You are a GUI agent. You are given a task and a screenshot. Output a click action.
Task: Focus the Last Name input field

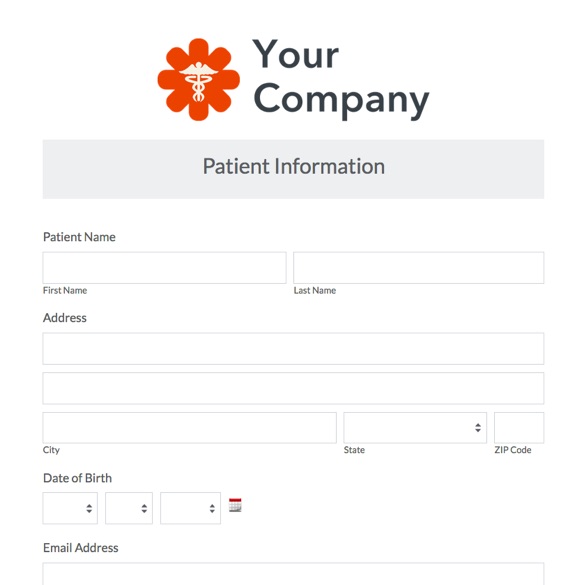(419, 268)
